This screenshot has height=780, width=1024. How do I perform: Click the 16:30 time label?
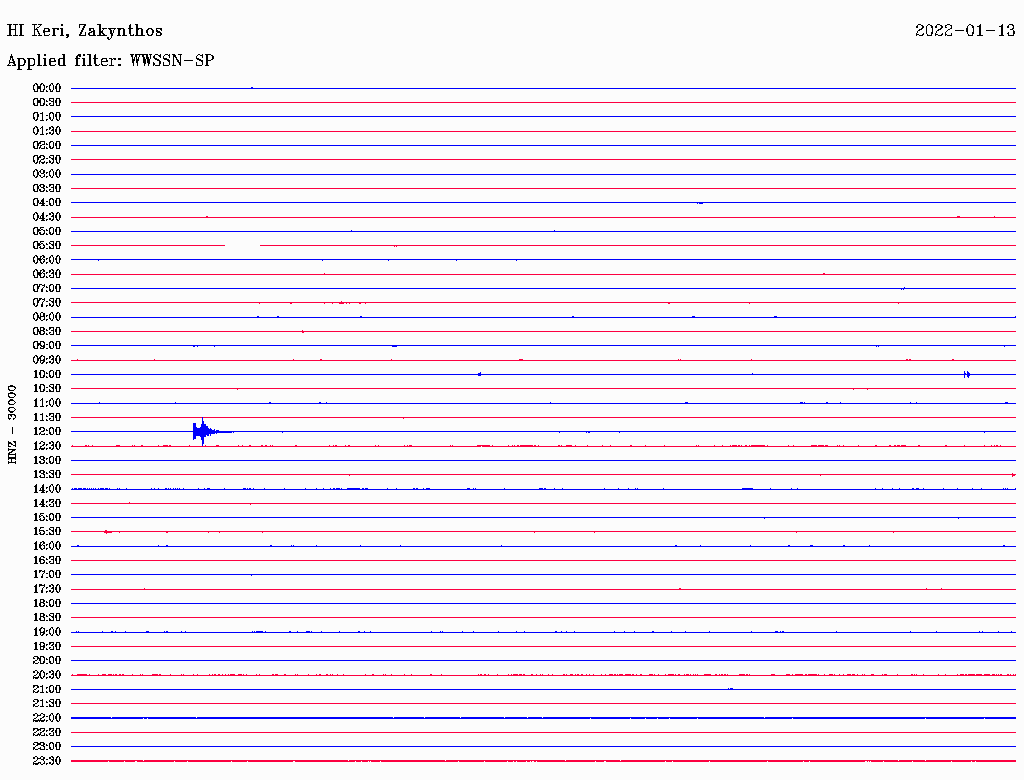click(x=47, y=561)
